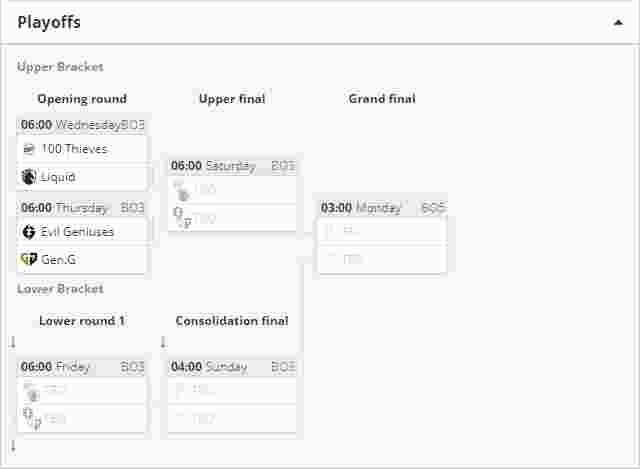
Task: Open the 06:00 Wednesday match header
Action: click(82, 125)
